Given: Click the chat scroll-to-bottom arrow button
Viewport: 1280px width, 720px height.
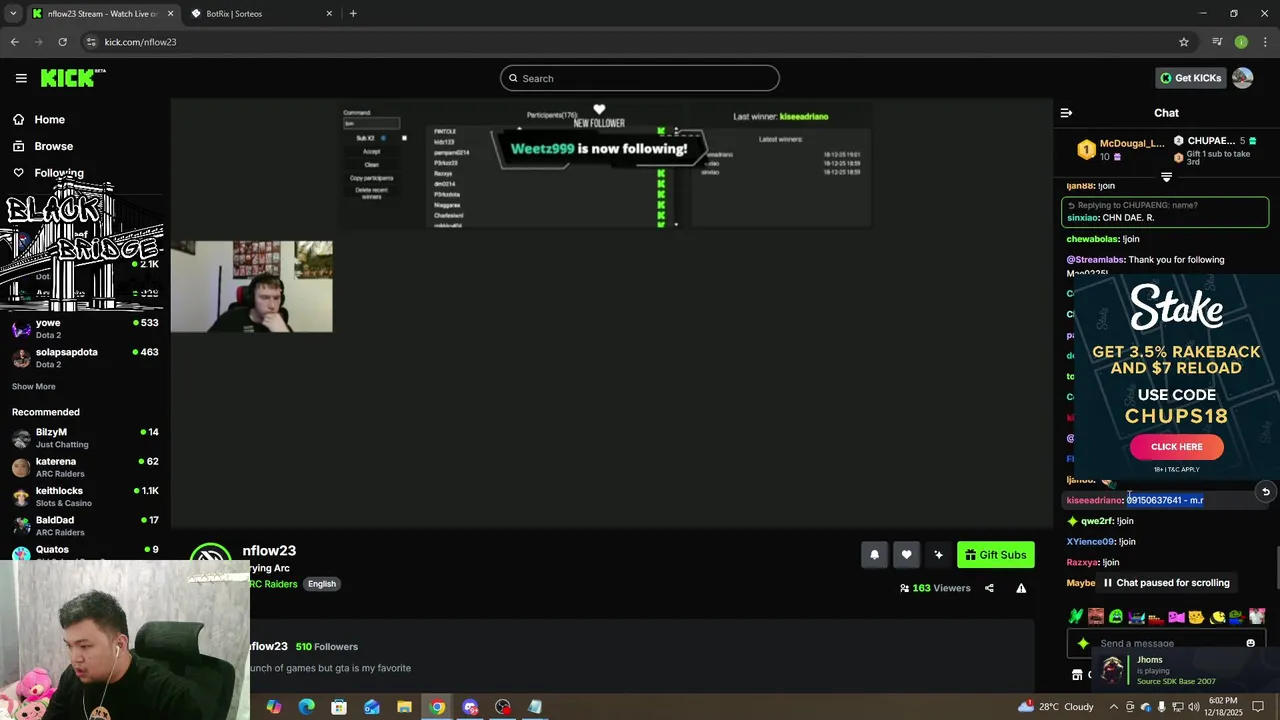Looking at the screenshot, I should (x=1265, y=491).
